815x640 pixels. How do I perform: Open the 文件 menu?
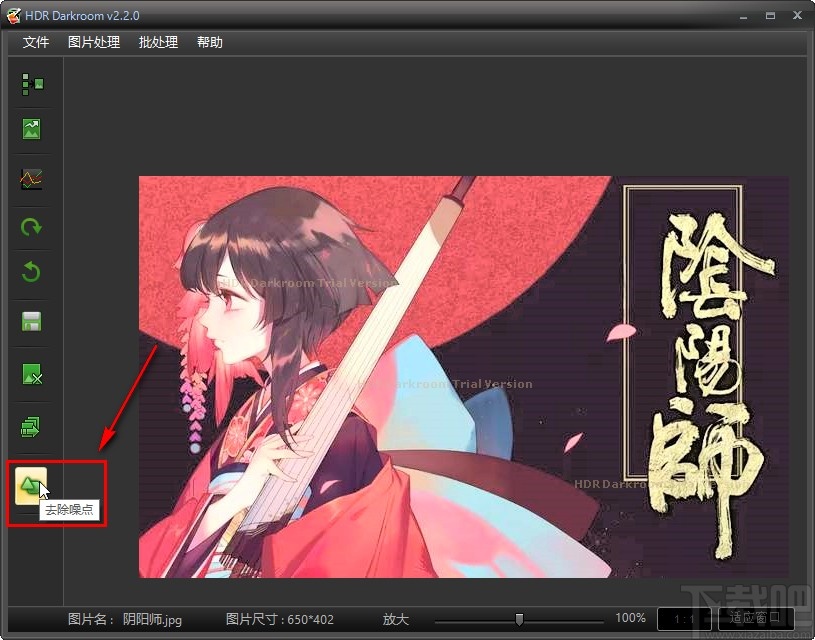(x=35, y=42)
